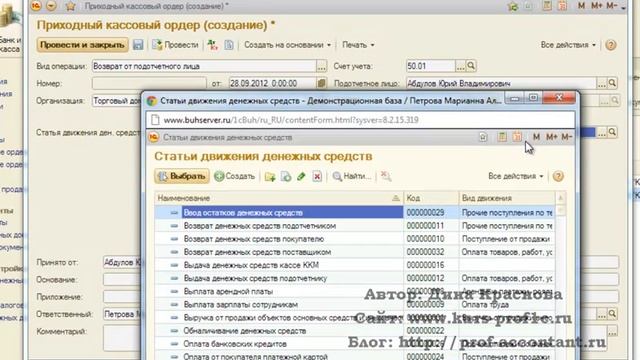The width and height of the screenshot is (640, 360).
Task: Select row Выплата зарплаты сотрудникам
Action: pyautogui.click(x=355, y=304)
